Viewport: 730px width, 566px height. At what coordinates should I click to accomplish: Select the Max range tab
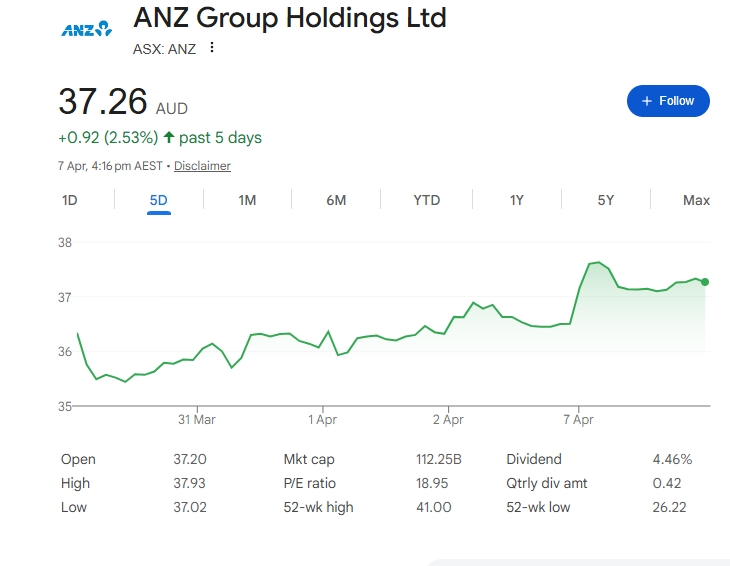pyautogui.click(x=696, y=200)
